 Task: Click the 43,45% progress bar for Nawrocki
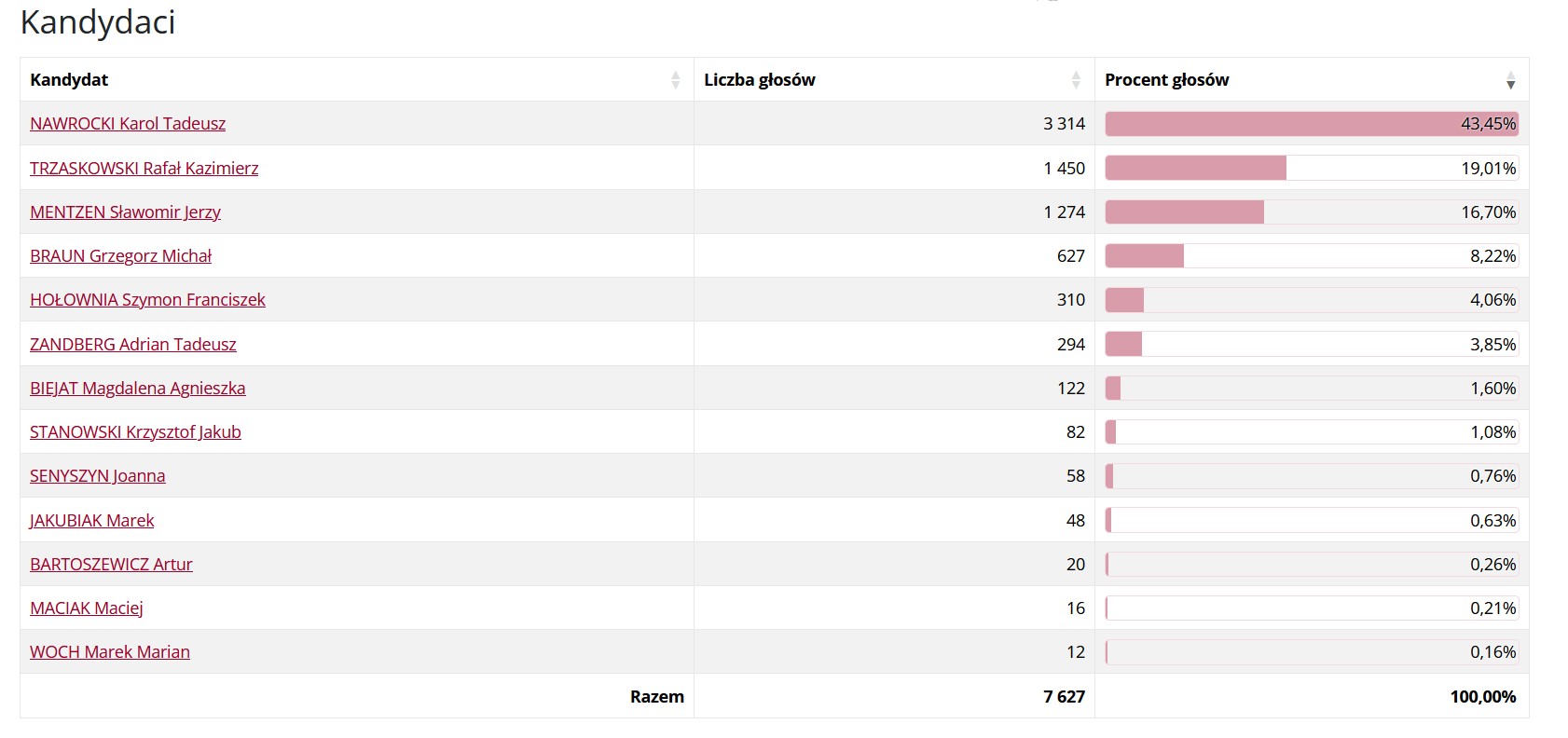pyautogui.click(x=1312, y=124)
